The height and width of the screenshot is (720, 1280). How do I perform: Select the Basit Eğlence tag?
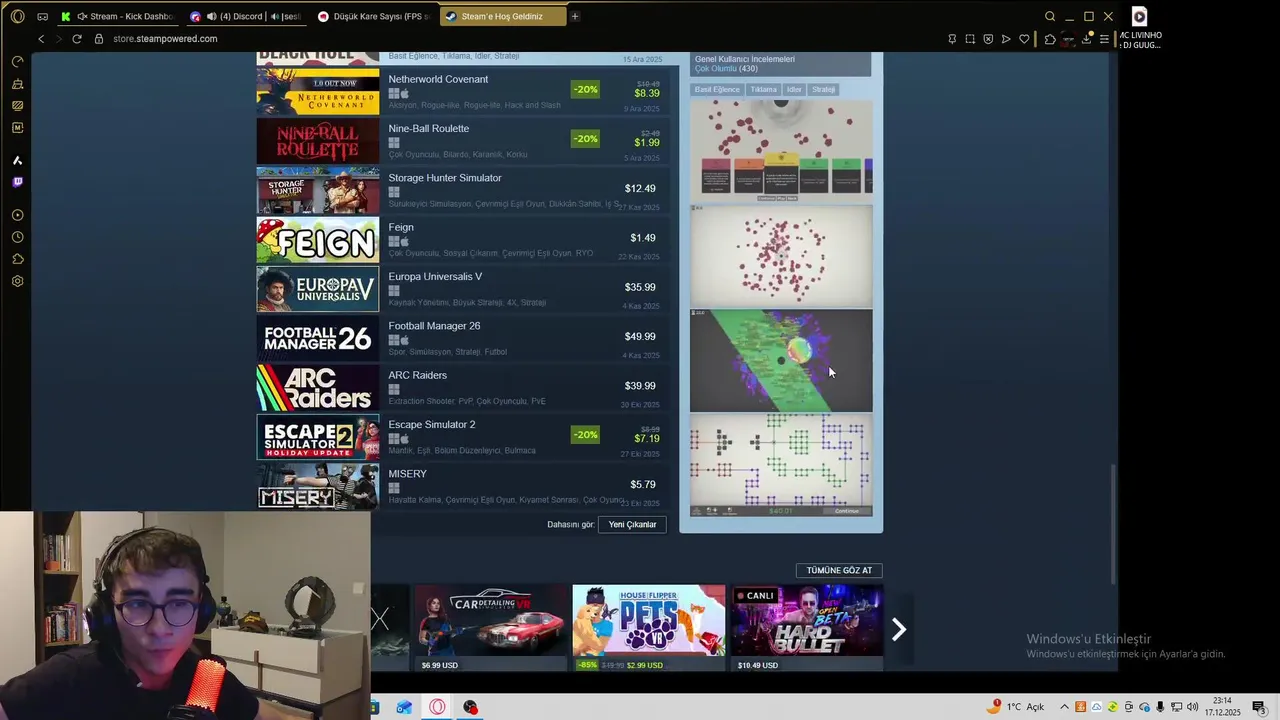click(x=717, y=90)
